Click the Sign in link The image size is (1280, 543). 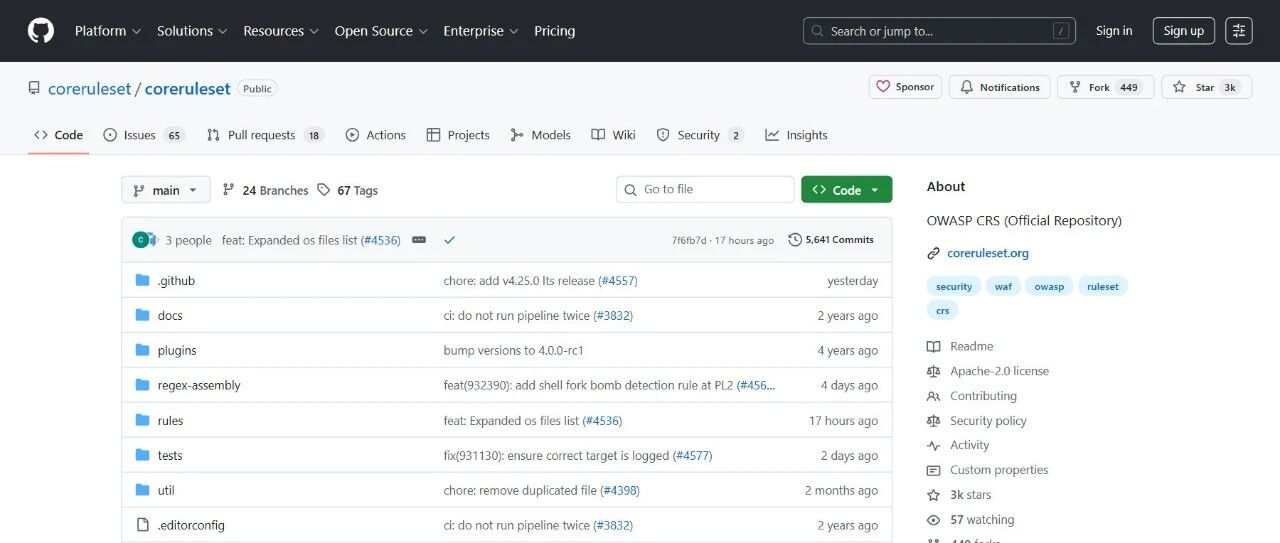[x=1114, y=31]
